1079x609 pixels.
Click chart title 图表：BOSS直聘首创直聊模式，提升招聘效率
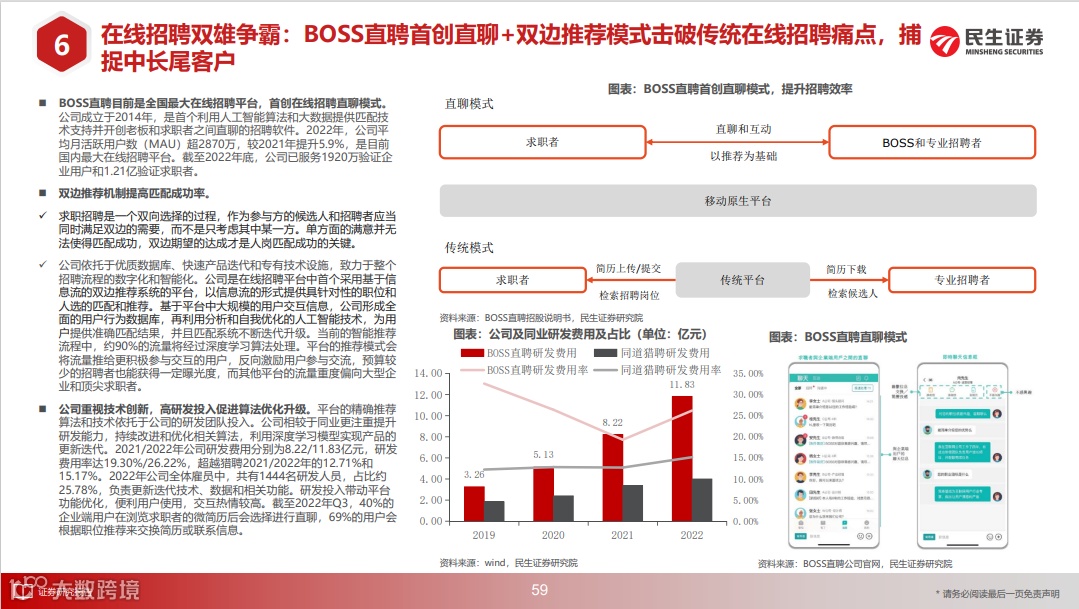730,89
